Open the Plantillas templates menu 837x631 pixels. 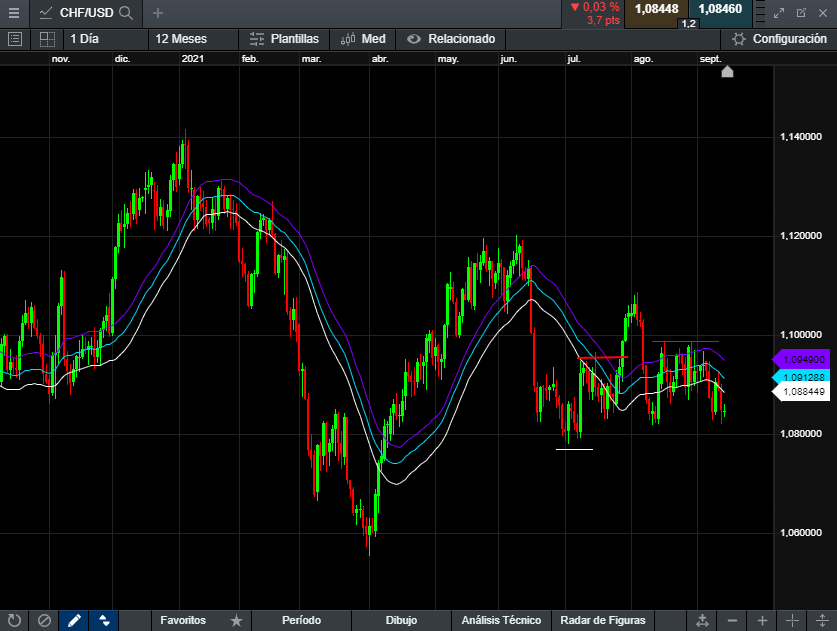[x=284, y=39]
